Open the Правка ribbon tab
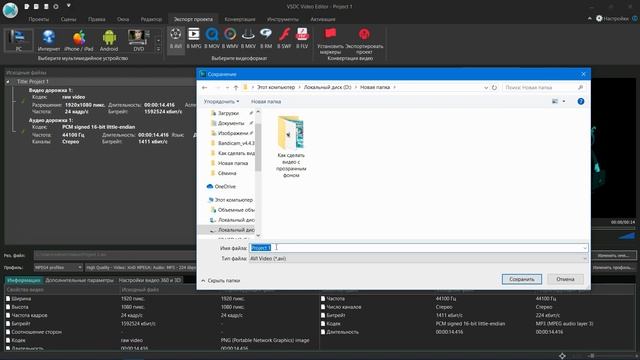Viewport: 640px width, 360px height. (x=96, y=19)
